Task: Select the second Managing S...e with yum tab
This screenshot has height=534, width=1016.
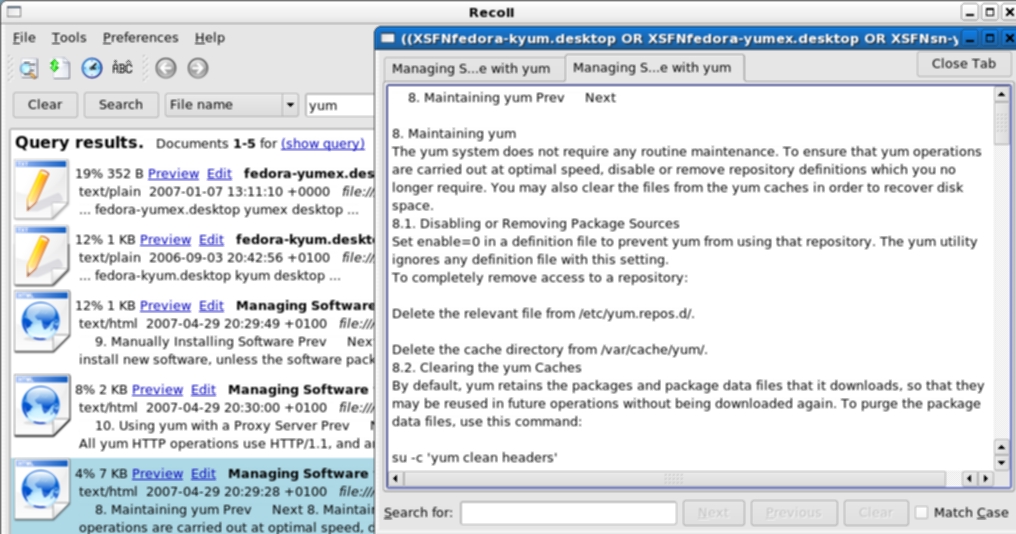Action: click(652, 67)
